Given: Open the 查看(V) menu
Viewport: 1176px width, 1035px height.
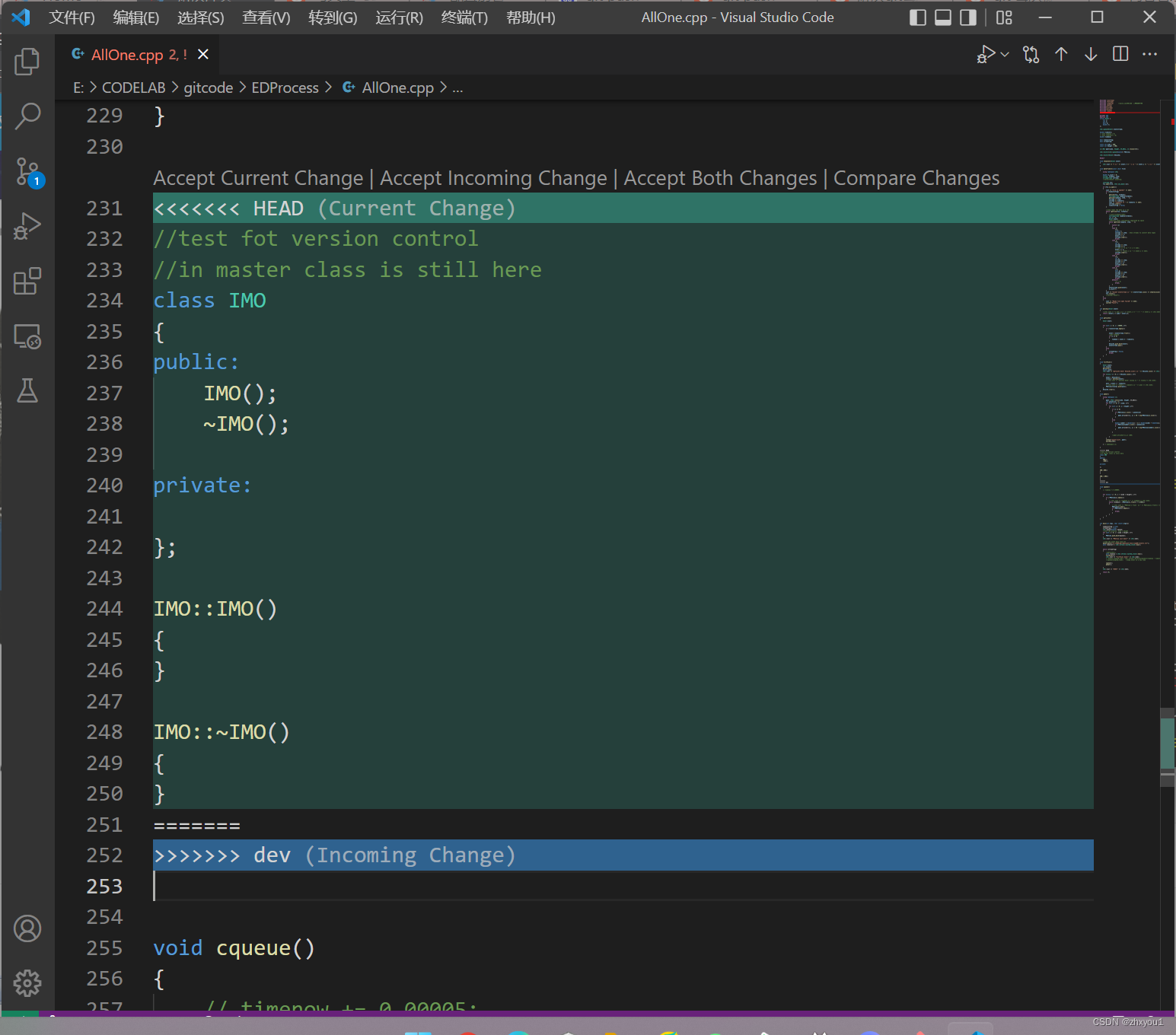Looking at the screenshot, I should coord(266,18).
